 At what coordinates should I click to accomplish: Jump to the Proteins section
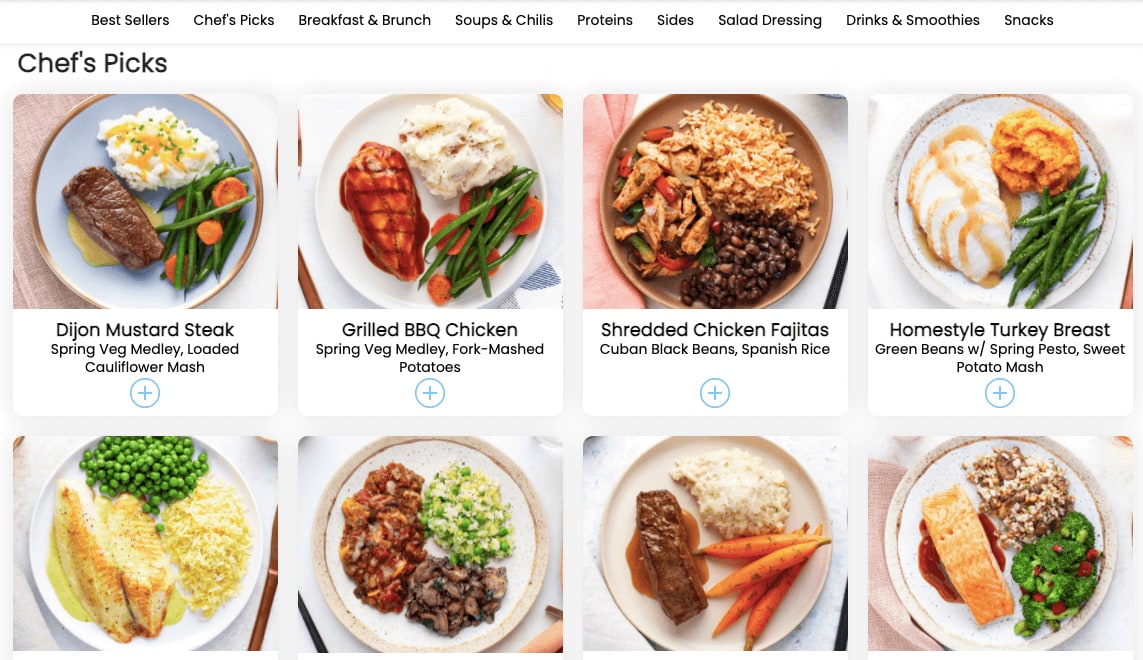(605, 20)
